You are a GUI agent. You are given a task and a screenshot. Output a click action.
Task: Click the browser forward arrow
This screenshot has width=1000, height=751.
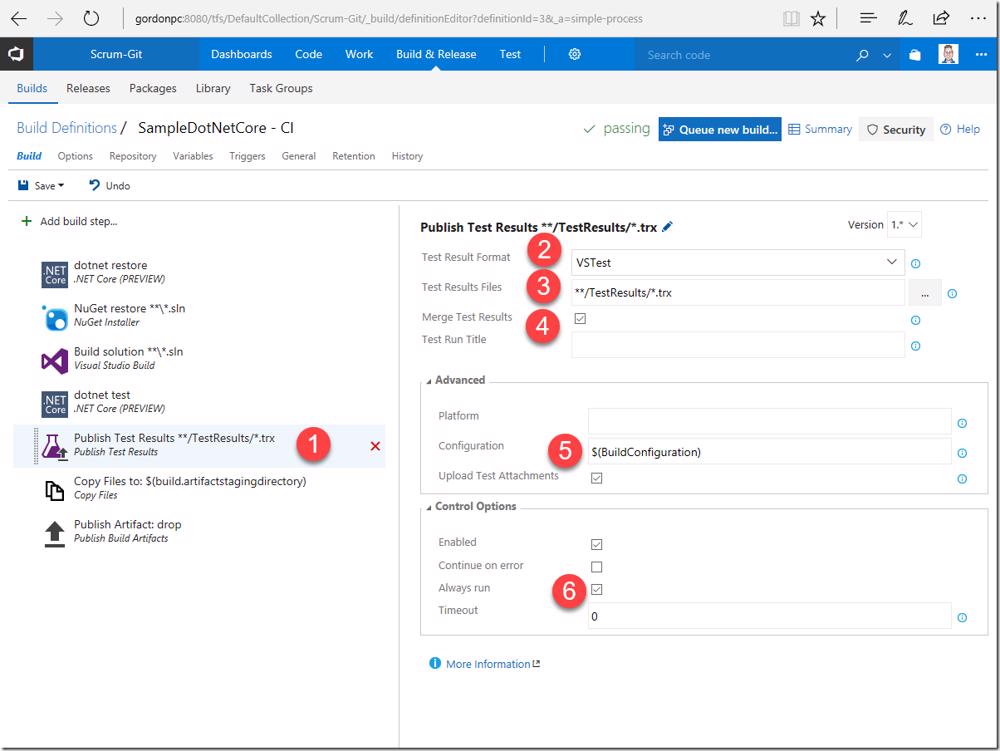(x=55, y=18)
